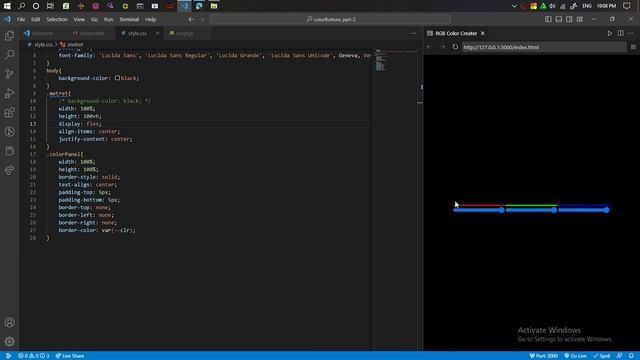
Task: Open the Selection menu
Action: tap(57, 19)
